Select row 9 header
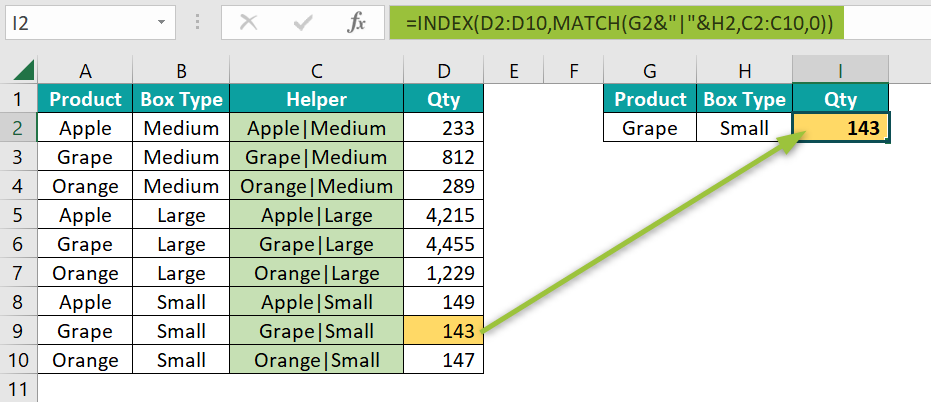This screenshot has height=402, width=931. [x=19, y=331]
